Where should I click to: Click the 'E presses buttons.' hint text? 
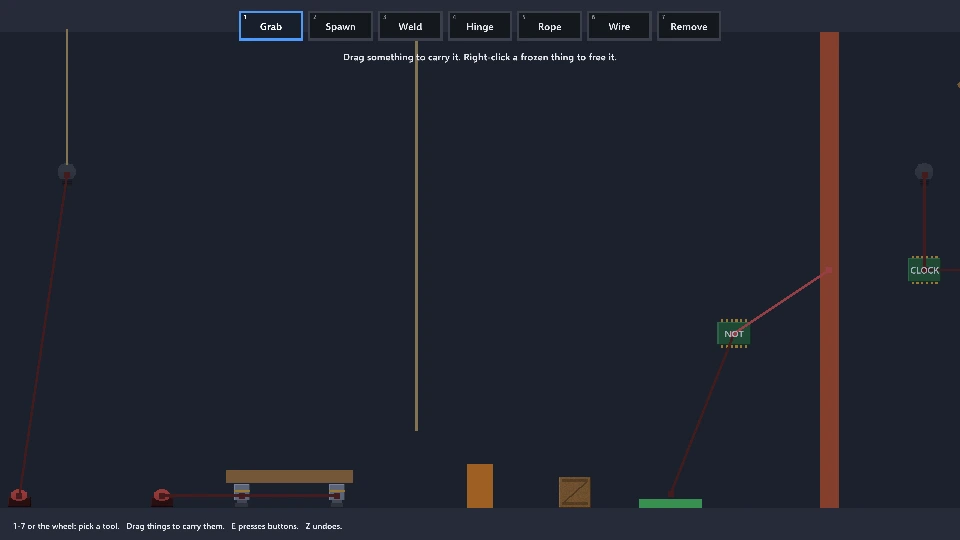pos(264,526)
